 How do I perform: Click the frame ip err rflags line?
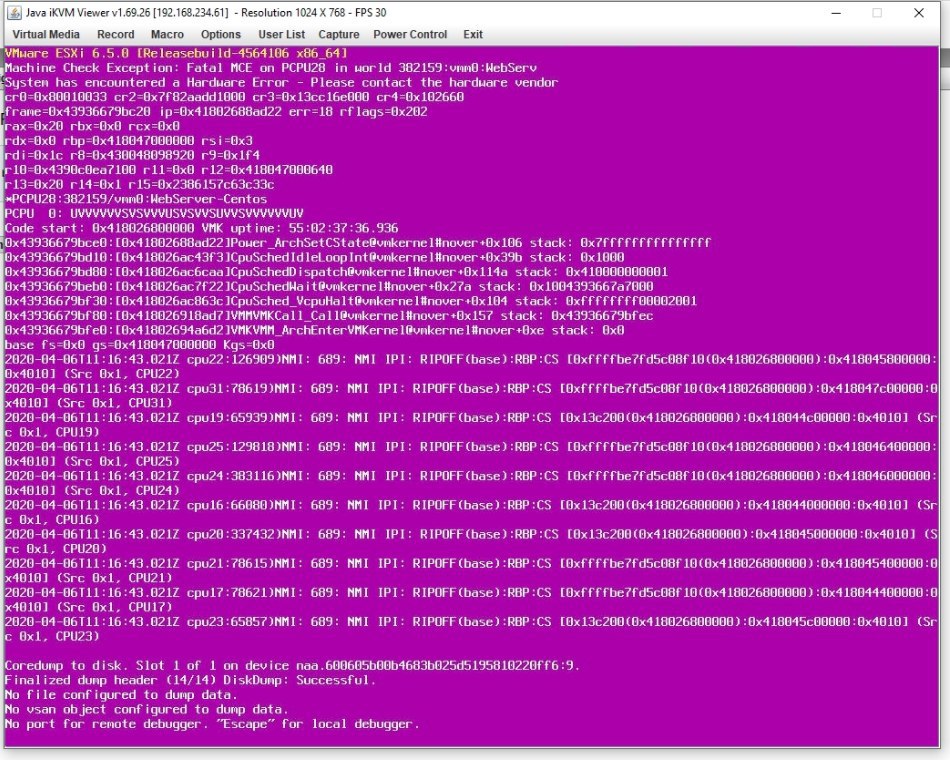click(x=216, y=112)
